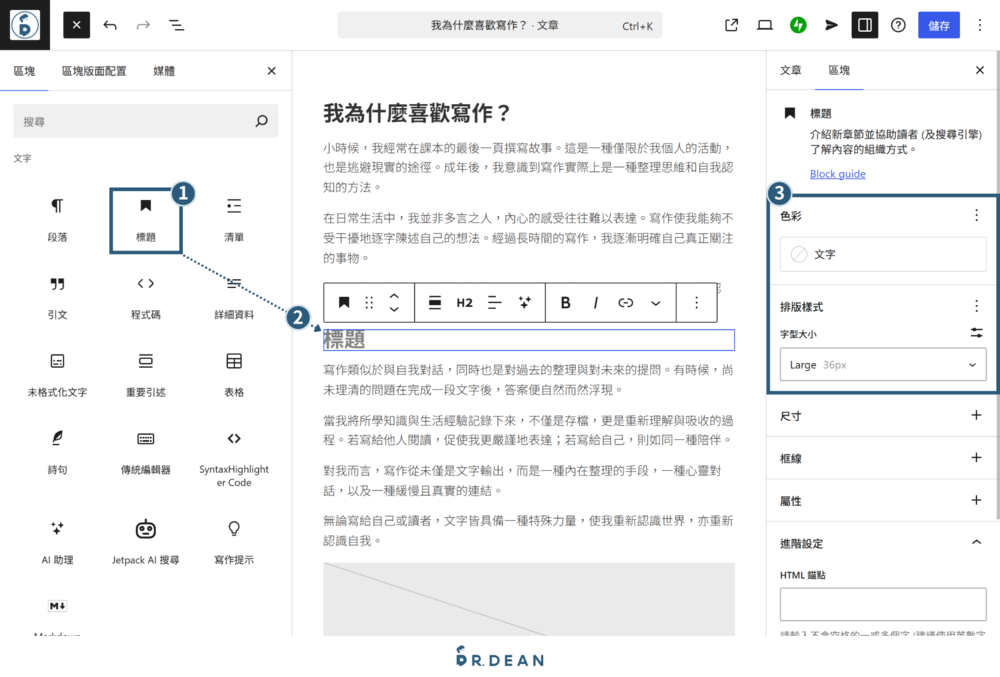Apply bold formatting in block toolbar
This screenshot has width=1000, height=677.
click(565, 302)
